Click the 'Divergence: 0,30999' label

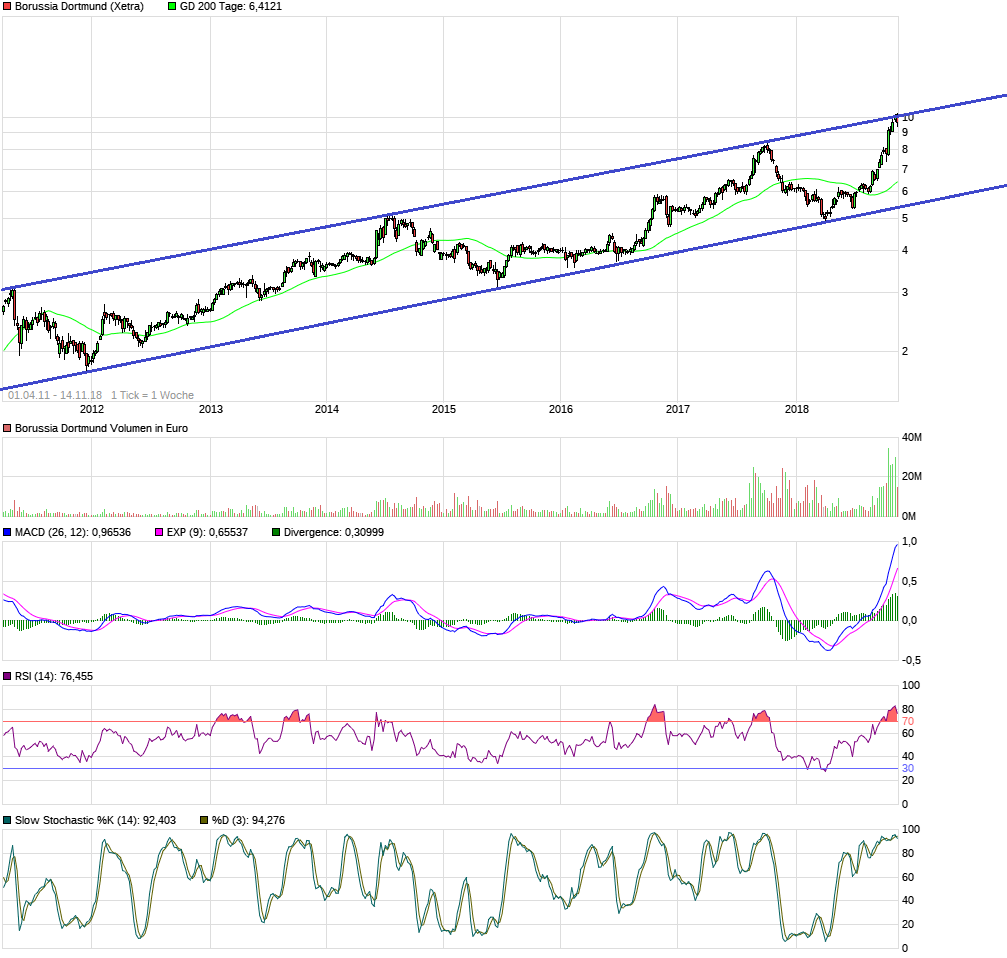(334, 532)
